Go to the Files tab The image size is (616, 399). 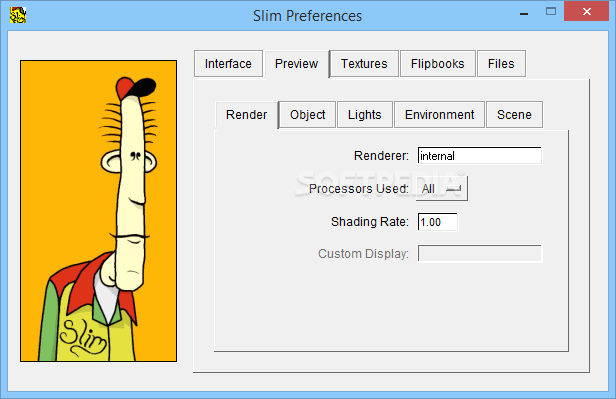(501, 64)
